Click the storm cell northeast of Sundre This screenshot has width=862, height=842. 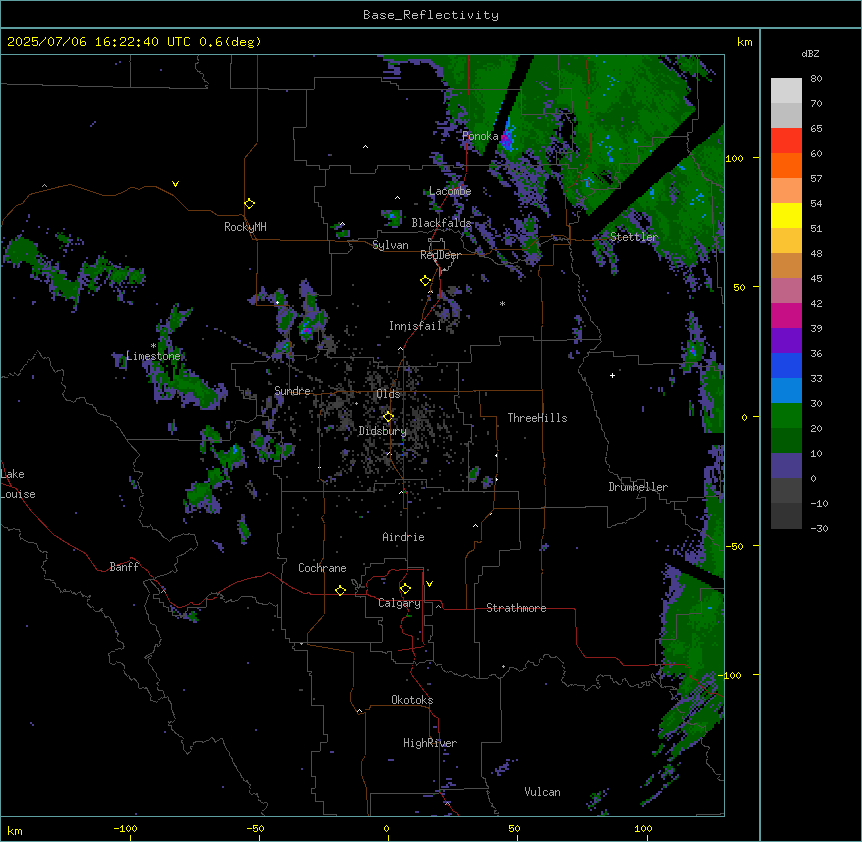click(x=306, y=329)
